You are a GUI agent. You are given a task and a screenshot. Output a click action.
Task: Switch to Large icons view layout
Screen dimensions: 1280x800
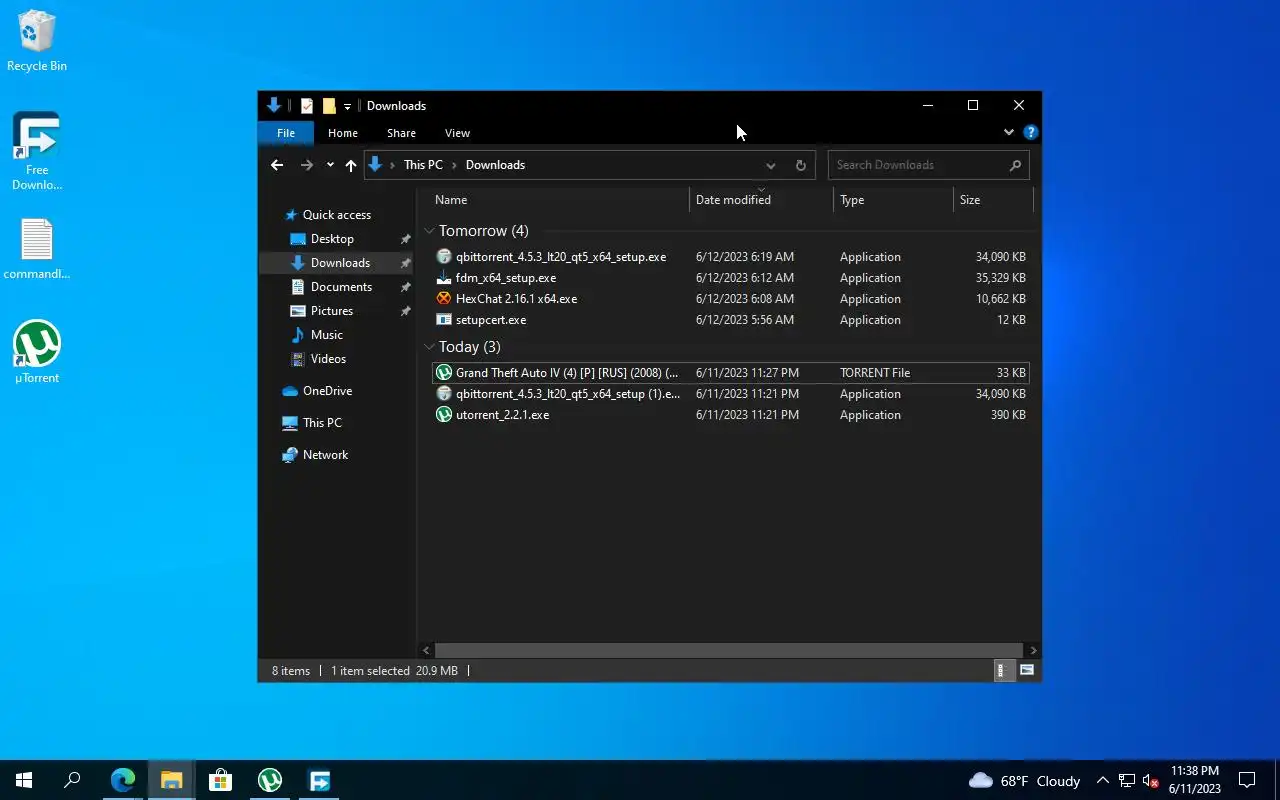[x=1027, y=671]
